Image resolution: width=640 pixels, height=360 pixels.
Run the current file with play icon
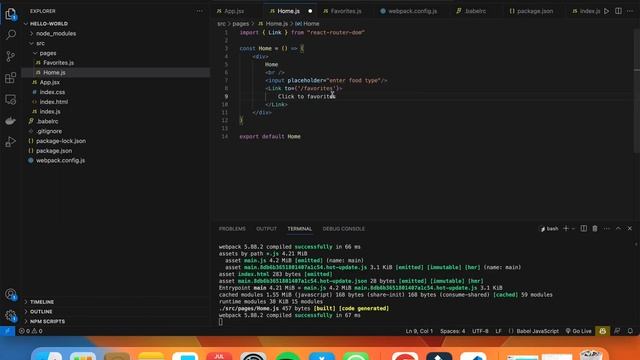click(607, 11)
